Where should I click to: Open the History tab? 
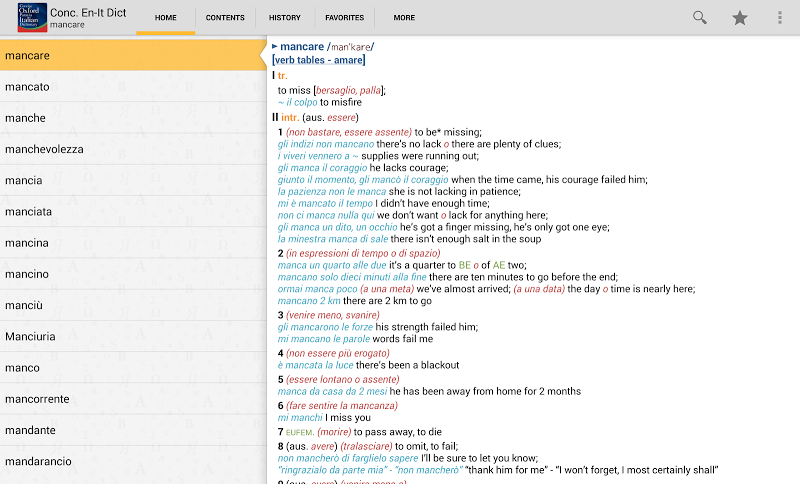(x=285, y=18)
